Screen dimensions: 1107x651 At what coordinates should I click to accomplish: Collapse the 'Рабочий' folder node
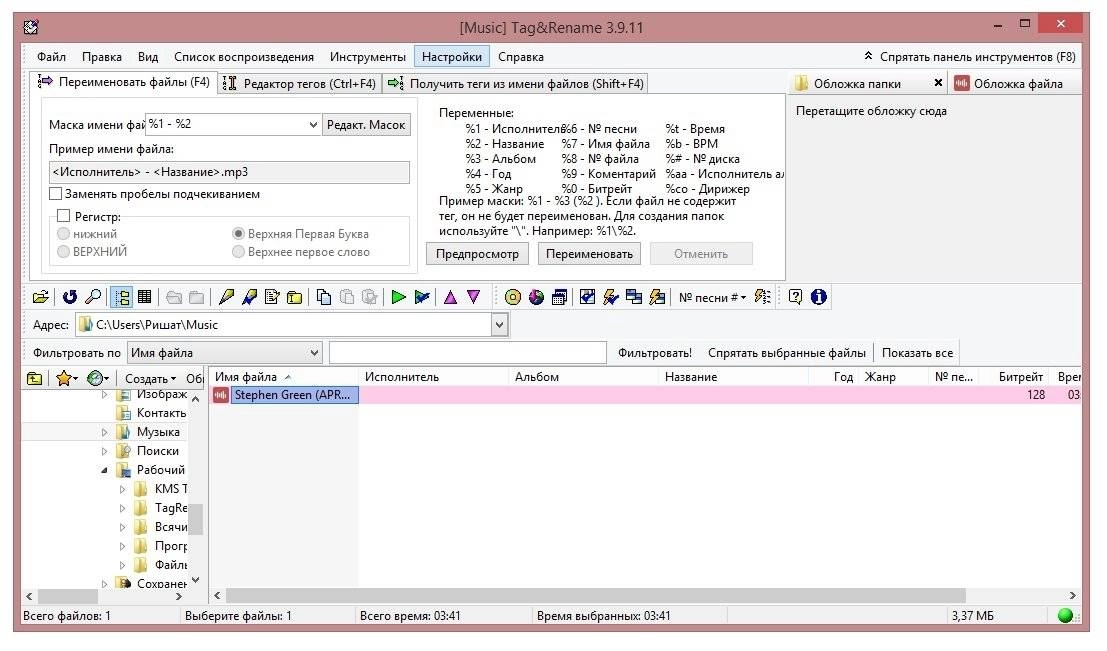point(104,470)
